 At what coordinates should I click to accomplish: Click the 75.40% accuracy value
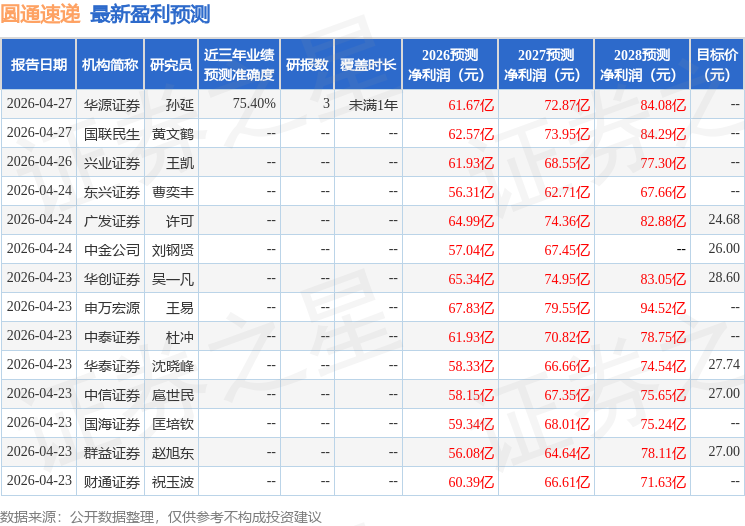coord(254,104)
